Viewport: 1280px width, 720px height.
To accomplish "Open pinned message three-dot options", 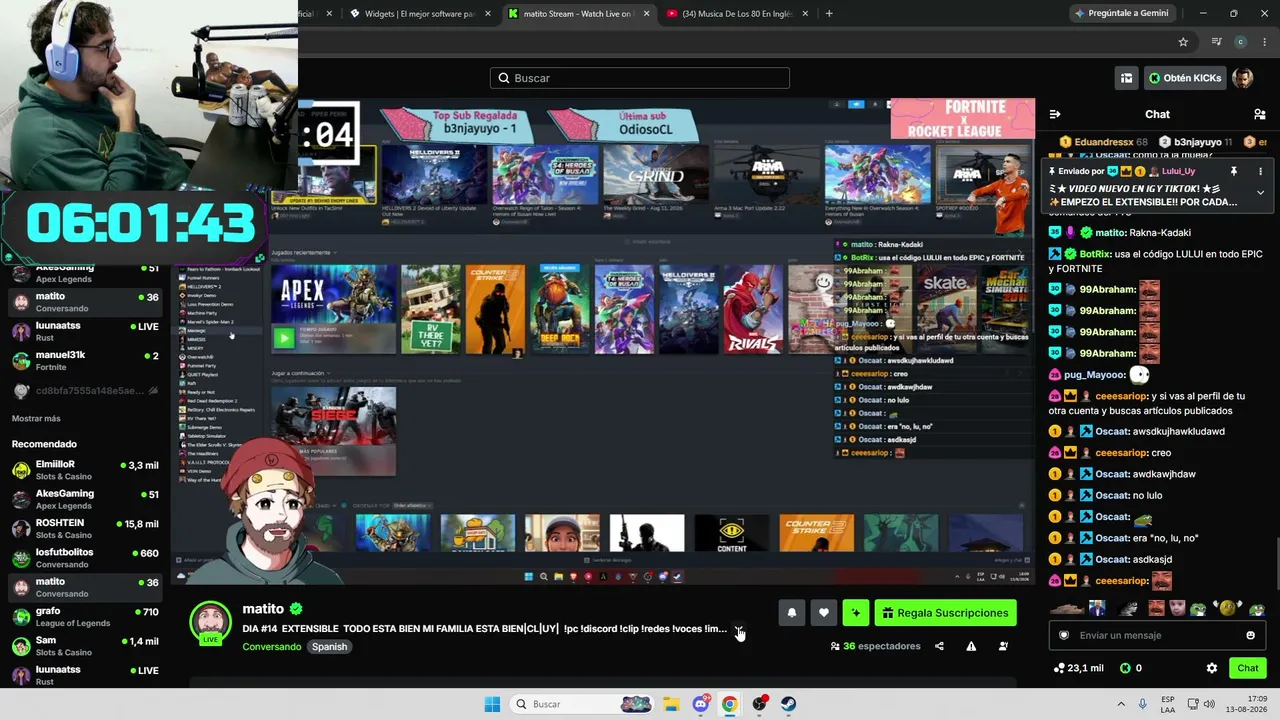I will (1260, 171).
